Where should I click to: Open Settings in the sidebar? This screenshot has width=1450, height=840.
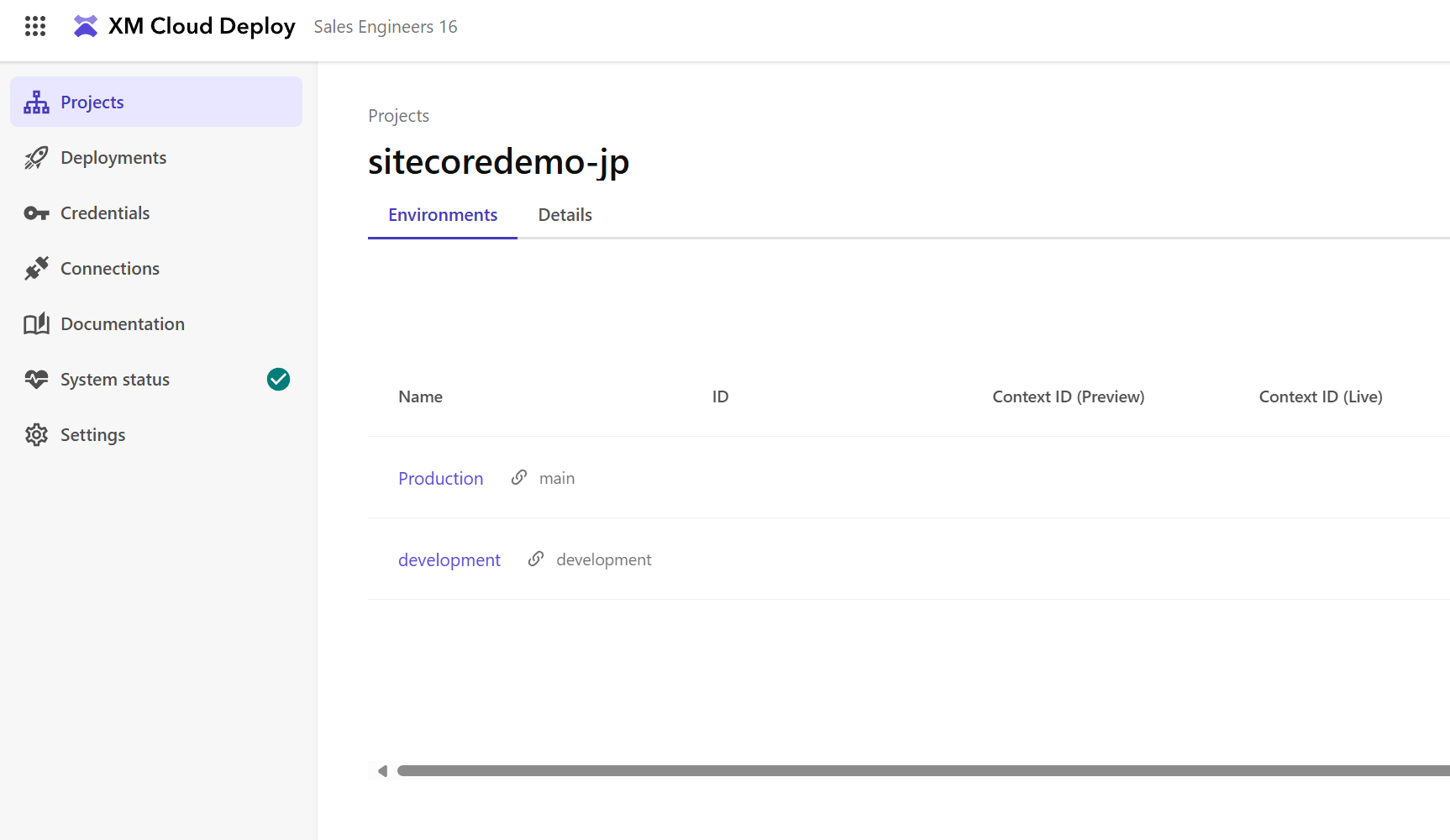pyautogui.click(x=156, y=434)
